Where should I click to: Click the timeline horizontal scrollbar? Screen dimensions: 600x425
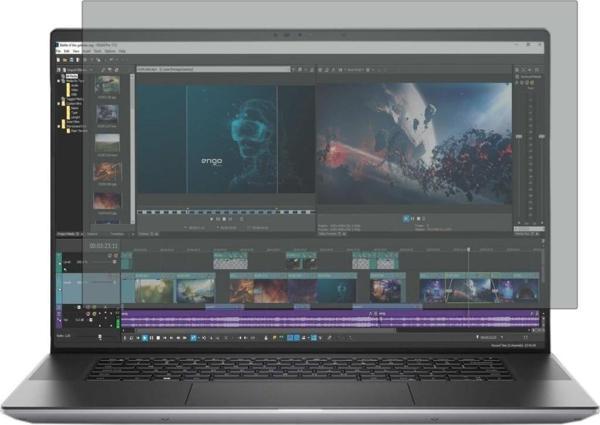[x=265, y=330]
